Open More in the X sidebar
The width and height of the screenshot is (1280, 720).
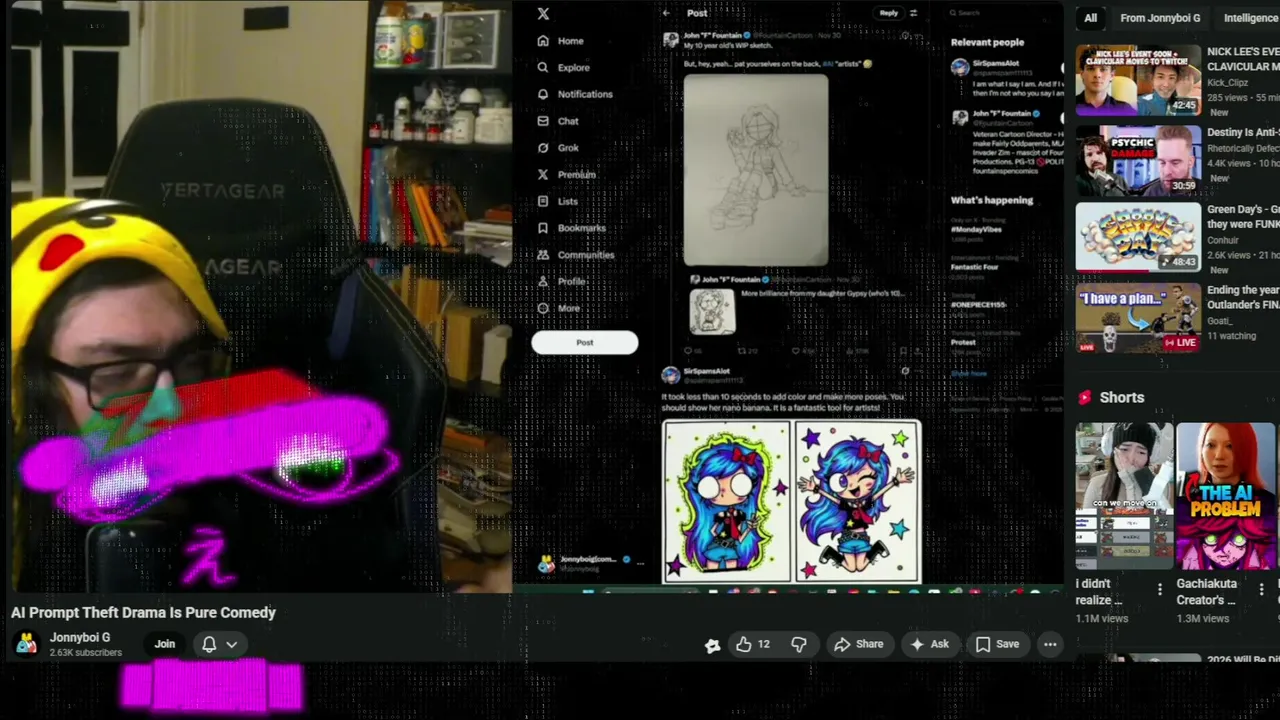click(x=558, y=308)
